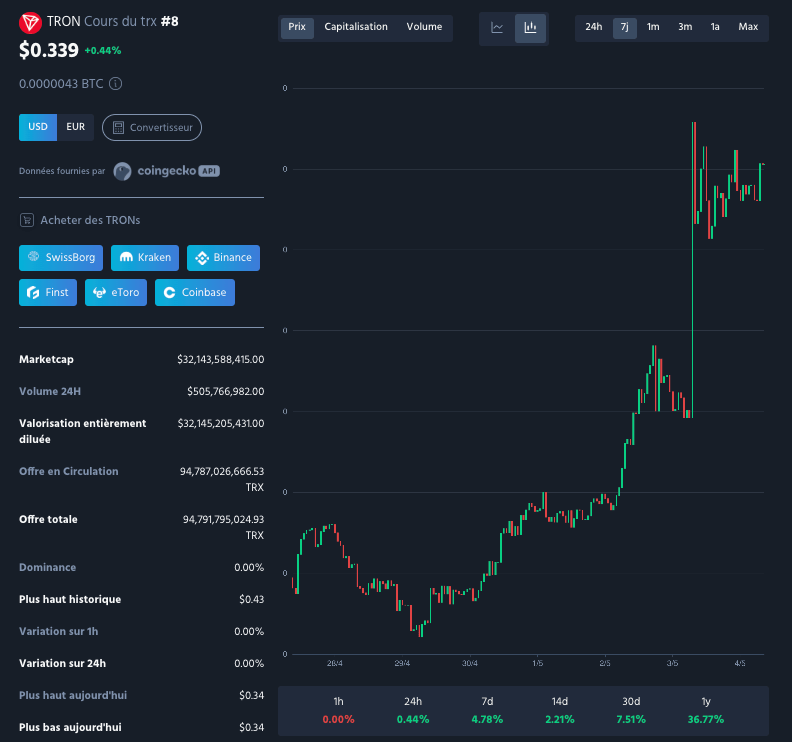The height and width of the screenshot is (742, 792).
Task: Click the Plus haut historique $0.43 value
Action: click(252, 600)
